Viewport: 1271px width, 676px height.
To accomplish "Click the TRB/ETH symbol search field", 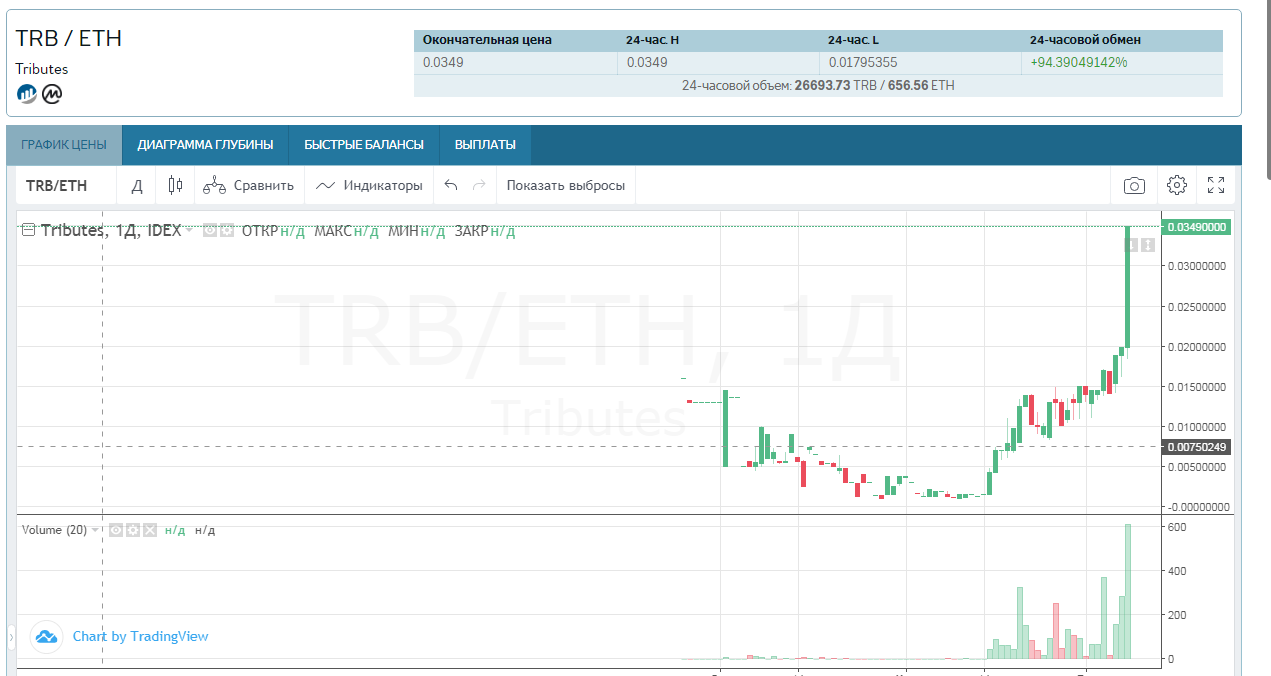I will point(66,185).
